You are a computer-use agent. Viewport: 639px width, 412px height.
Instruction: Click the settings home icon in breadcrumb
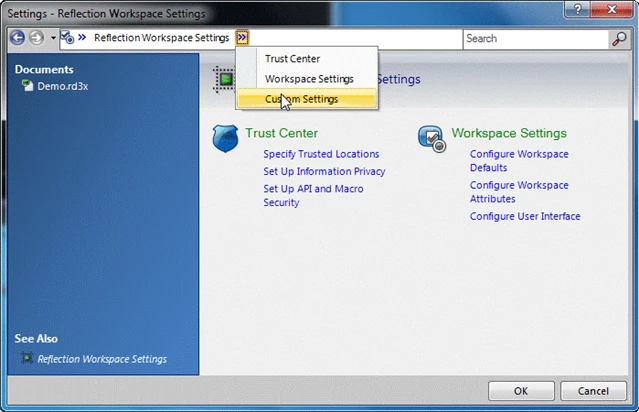(x=67, y=37)
